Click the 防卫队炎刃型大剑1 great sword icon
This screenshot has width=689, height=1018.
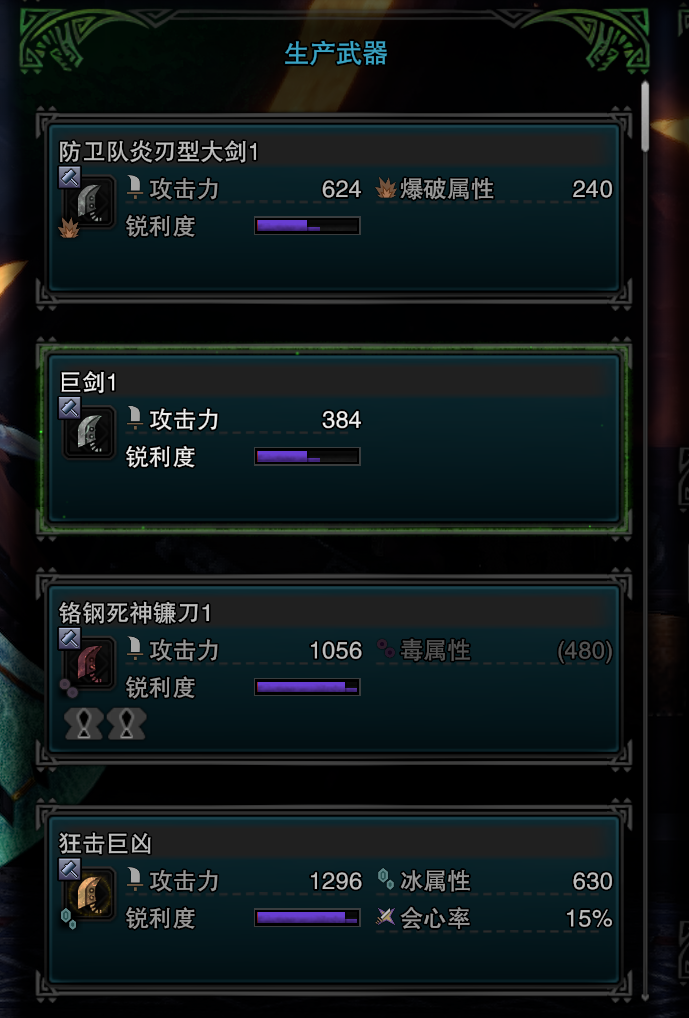point(89,201)
